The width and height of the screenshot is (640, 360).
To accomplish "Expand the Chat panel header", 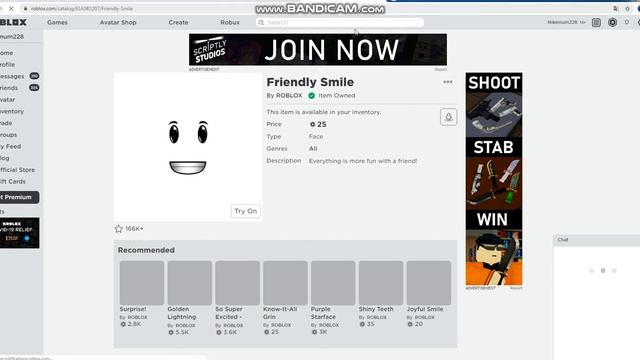I will click(596, 240).
